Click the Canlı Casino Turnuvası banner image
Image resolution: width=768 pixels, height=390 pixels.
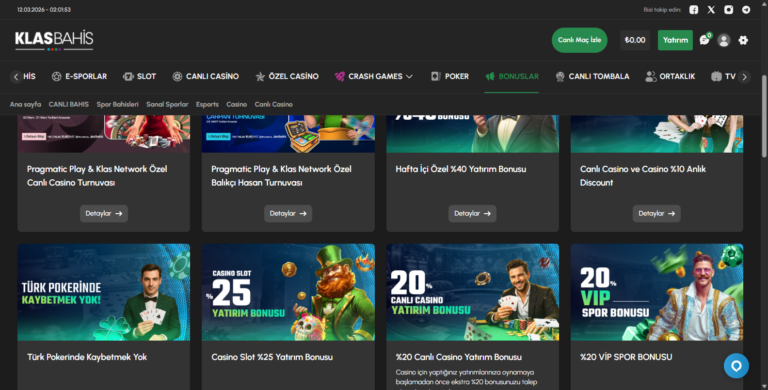click(104, 134)
